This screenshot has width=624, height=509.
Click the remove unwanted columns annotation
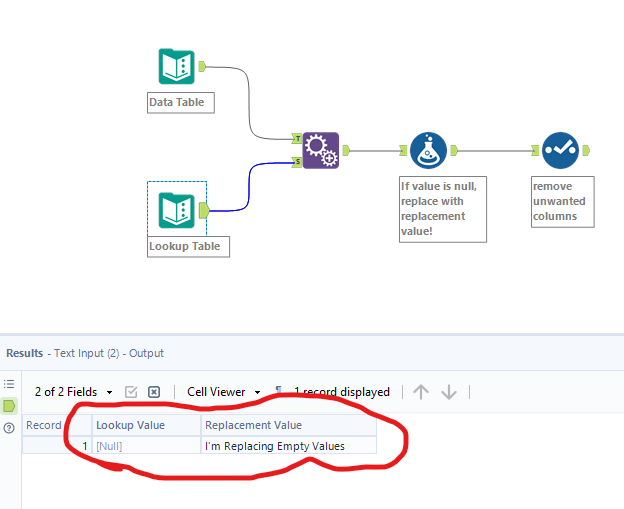click(x=563, y=202)
